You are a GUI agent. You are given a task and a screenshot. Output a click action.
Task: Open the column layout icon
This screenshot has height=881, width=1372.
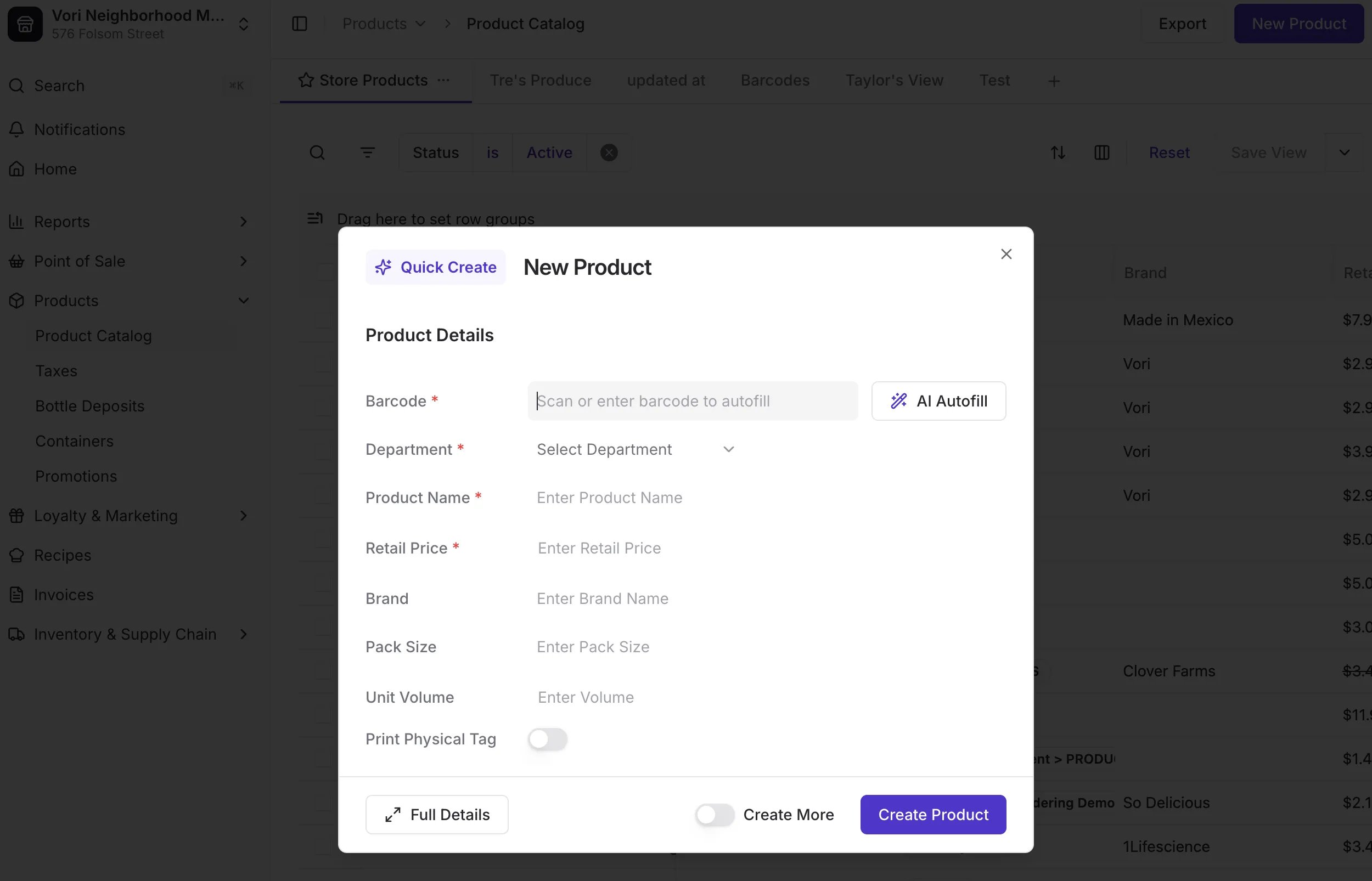[1102, 153]
